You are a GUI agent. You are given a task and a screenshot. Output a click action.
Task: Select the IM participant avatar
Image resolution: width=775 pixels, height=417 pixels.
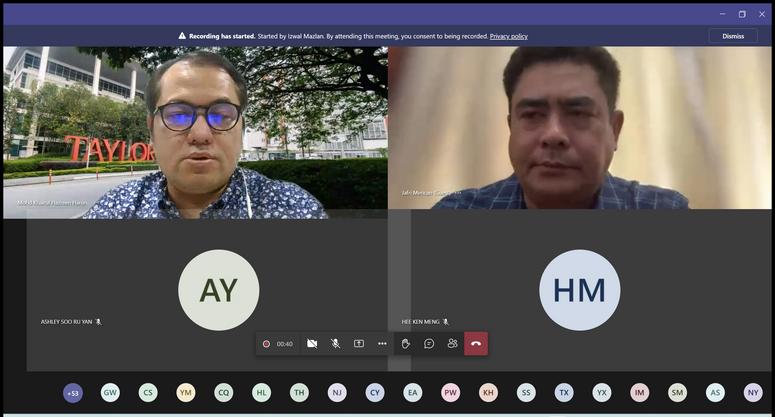point(640,393)
